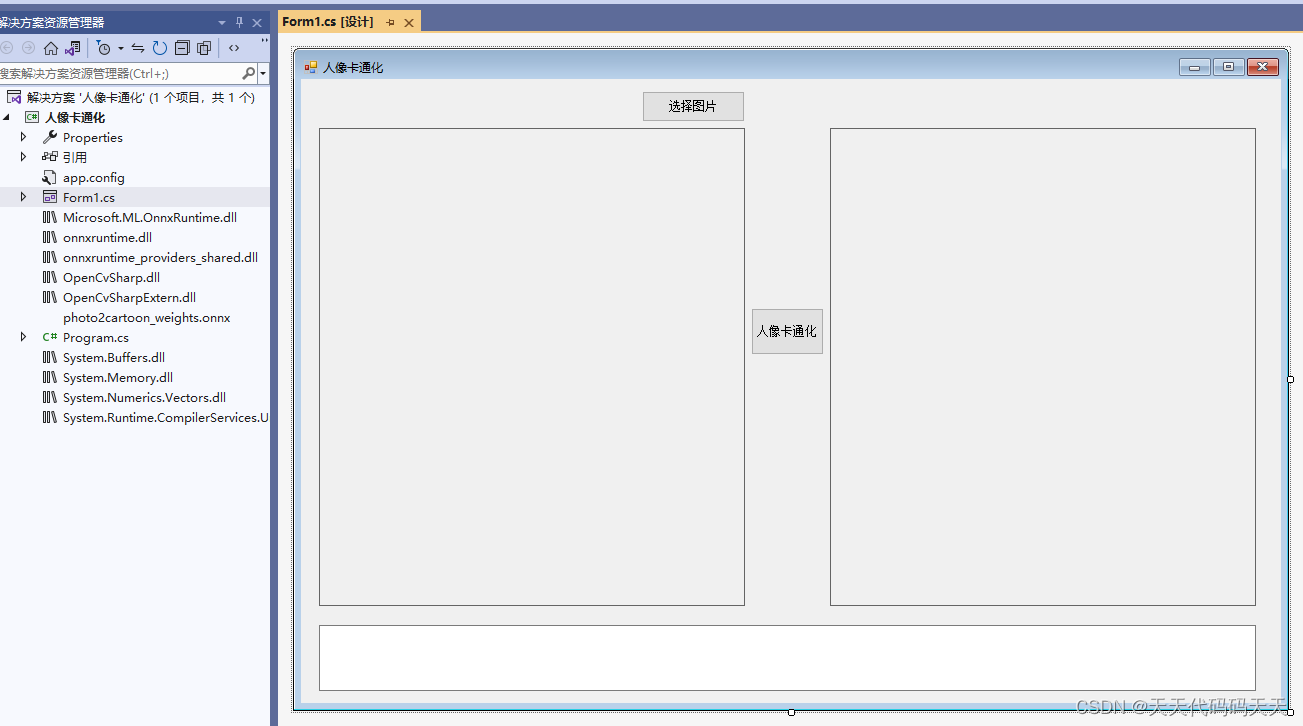Open search options dropdown next to magnifier
Image resolution: width=1303 pixels, height=726 pixels.
263,73
